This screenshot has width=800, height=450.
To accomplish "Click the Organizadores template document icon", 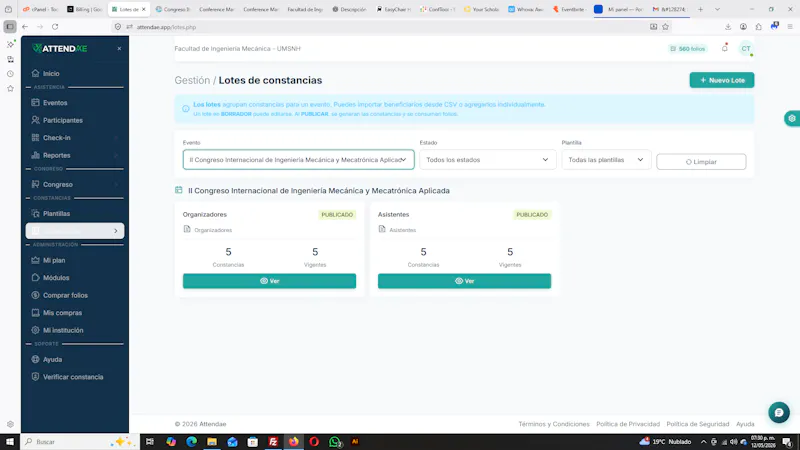I will click(187, 229).
